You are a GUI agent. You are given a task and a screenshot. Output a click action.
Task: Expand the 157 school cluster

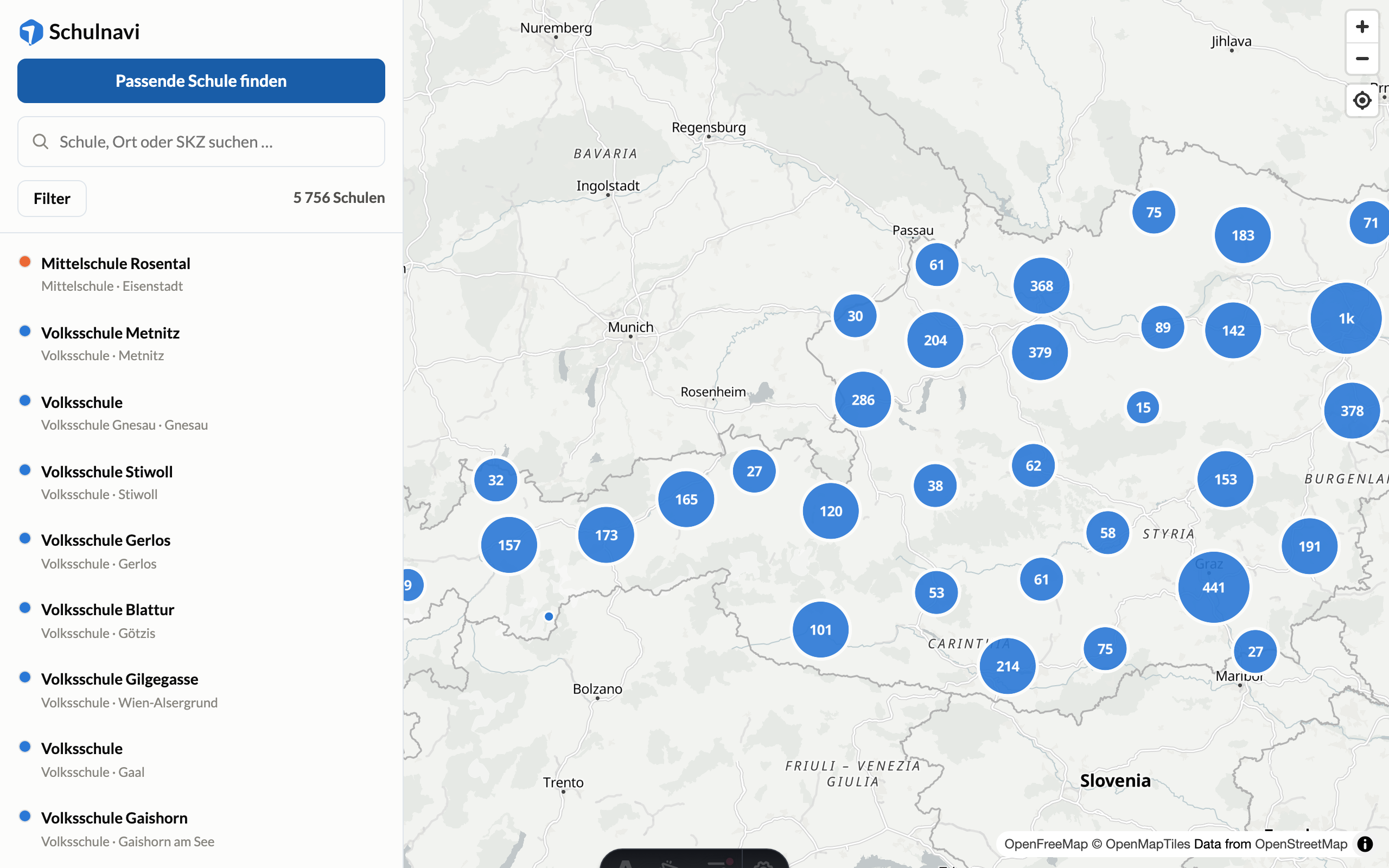[509, 545]
